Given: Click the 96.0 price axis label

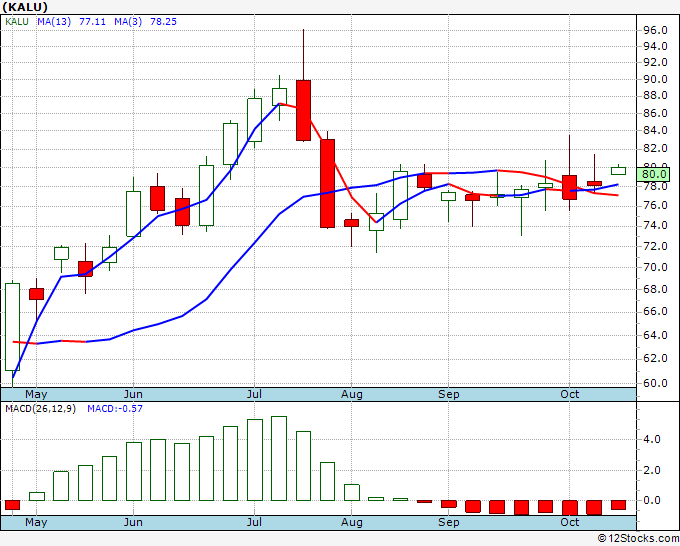Looking at the screenshot, I should [x=654, y=31].
